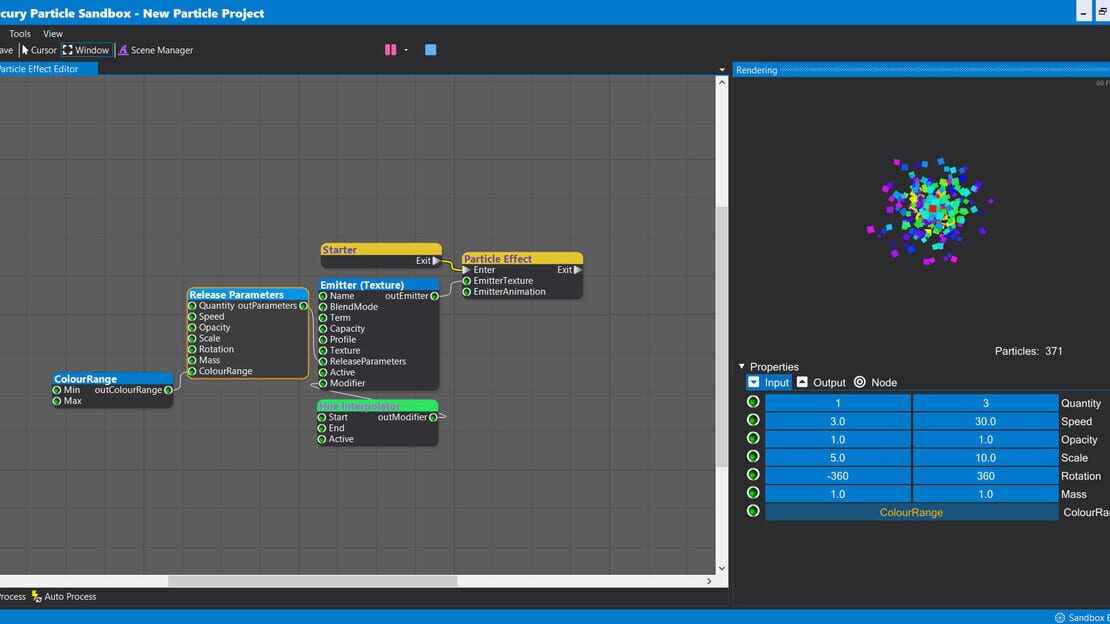Click the ColourRange property field
Image resolution: width=1110 pixels, height=624 pixels.
pos(912,512)
